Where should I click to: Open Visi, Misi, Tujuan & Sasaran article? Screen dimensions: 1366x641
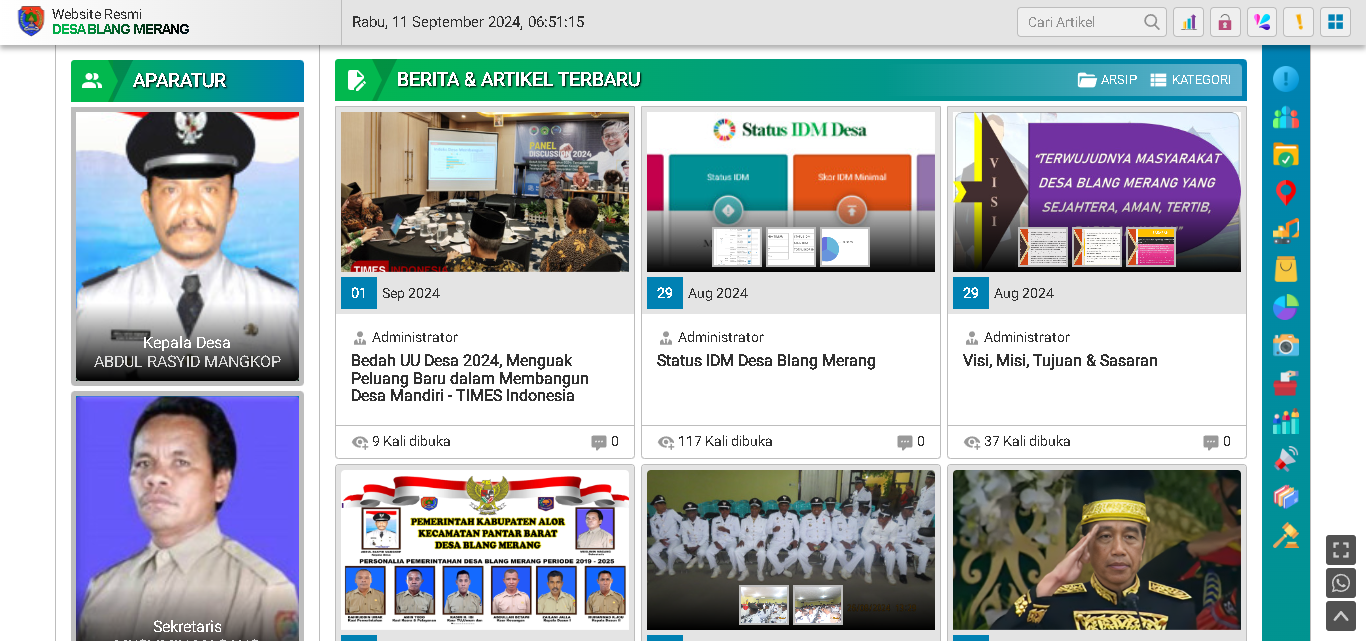[1060, 361]
